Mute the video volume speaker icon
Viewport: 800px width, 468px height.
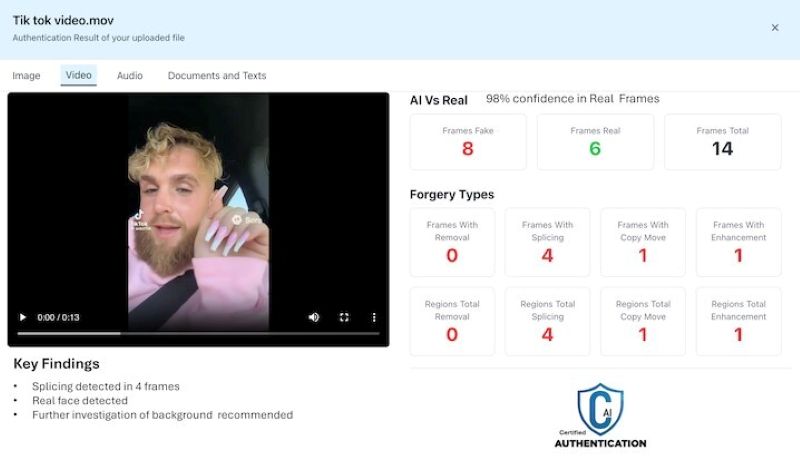(x=314, y=317)
